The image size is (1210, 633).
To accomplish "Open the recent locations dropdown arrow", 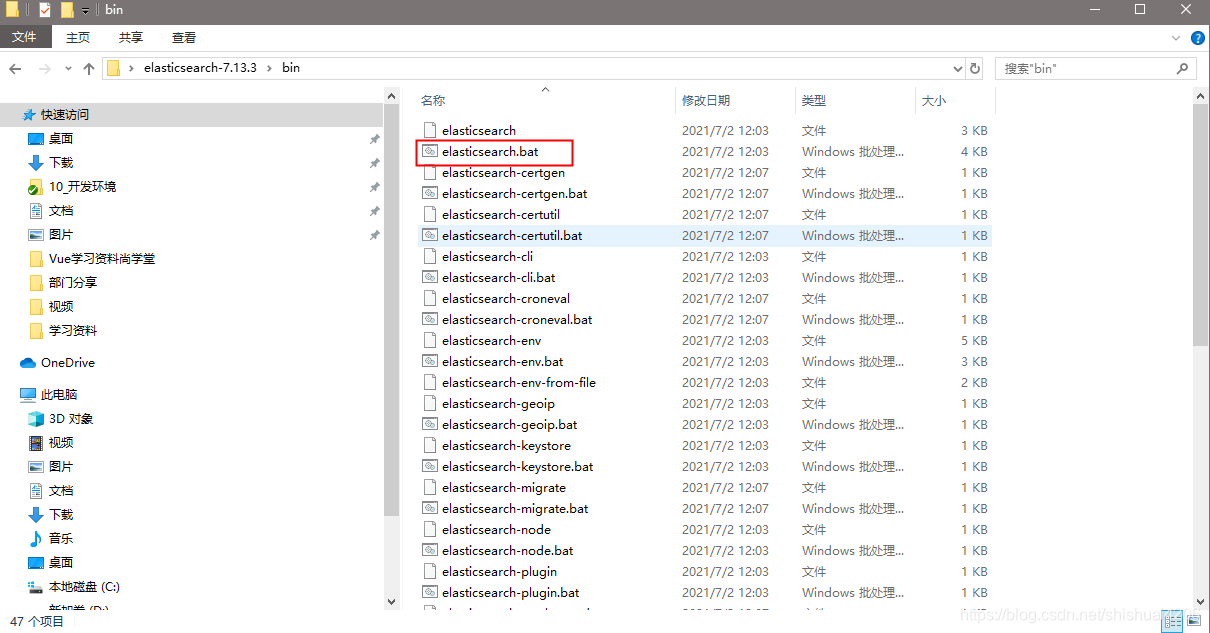I will (x=68, y=69).
